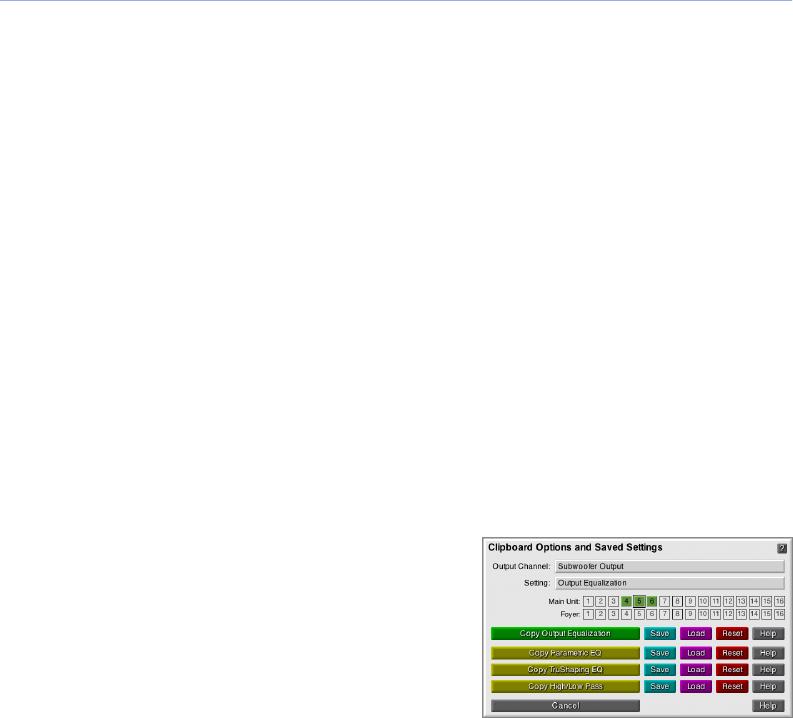Viewport: 793px width, 718px height.
Task: Click Copy TruShaping EQ button
Action: coord(565,670)
